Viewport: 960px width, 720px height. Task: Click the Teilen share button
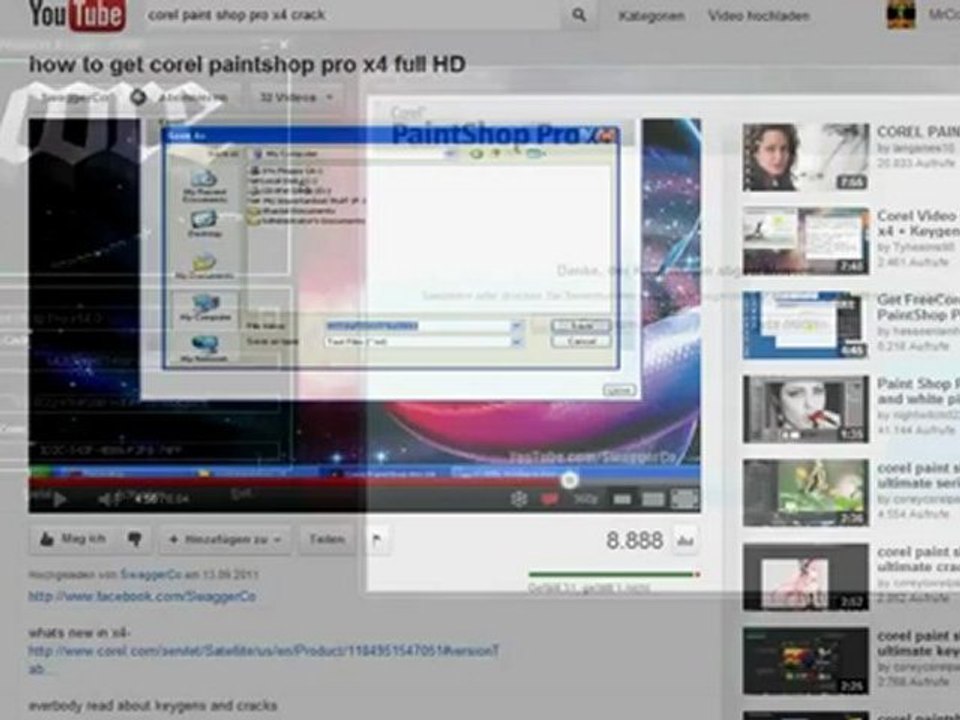point(327,539)
